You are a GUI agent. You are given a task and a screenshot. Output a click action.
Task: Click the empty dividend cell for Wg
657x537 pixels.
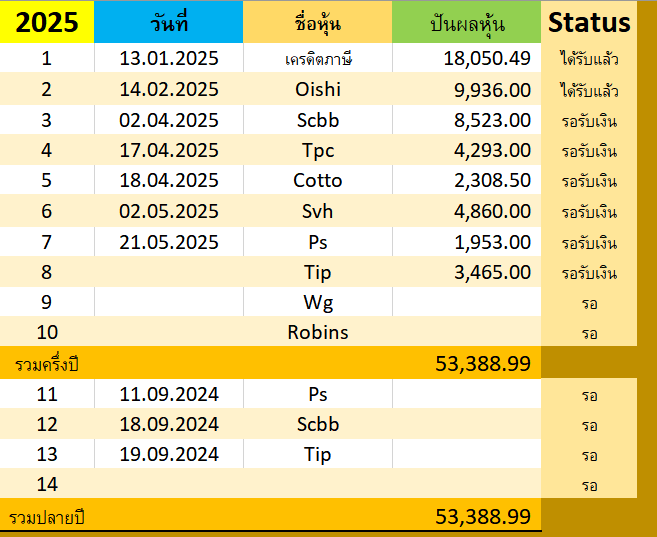pyautogui.click(x=466, y=302)
